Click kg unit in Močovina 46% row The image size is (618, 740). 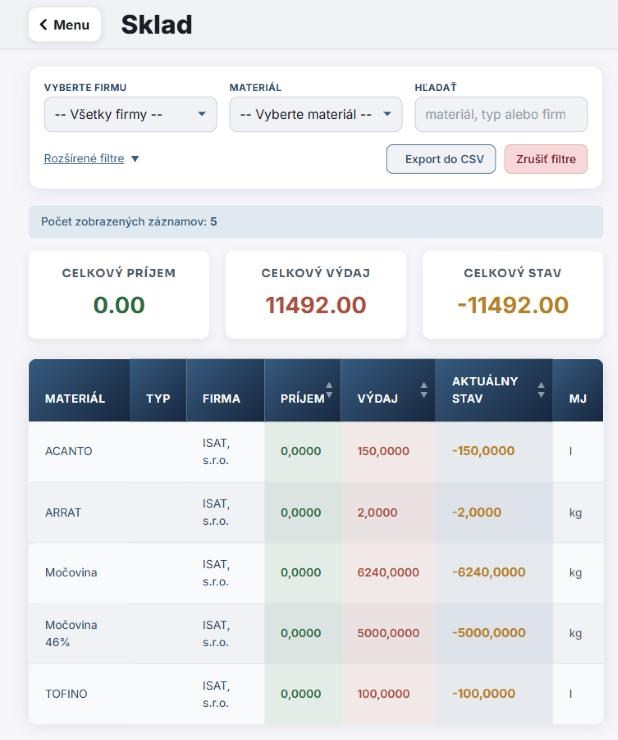(x=576, y=633)
